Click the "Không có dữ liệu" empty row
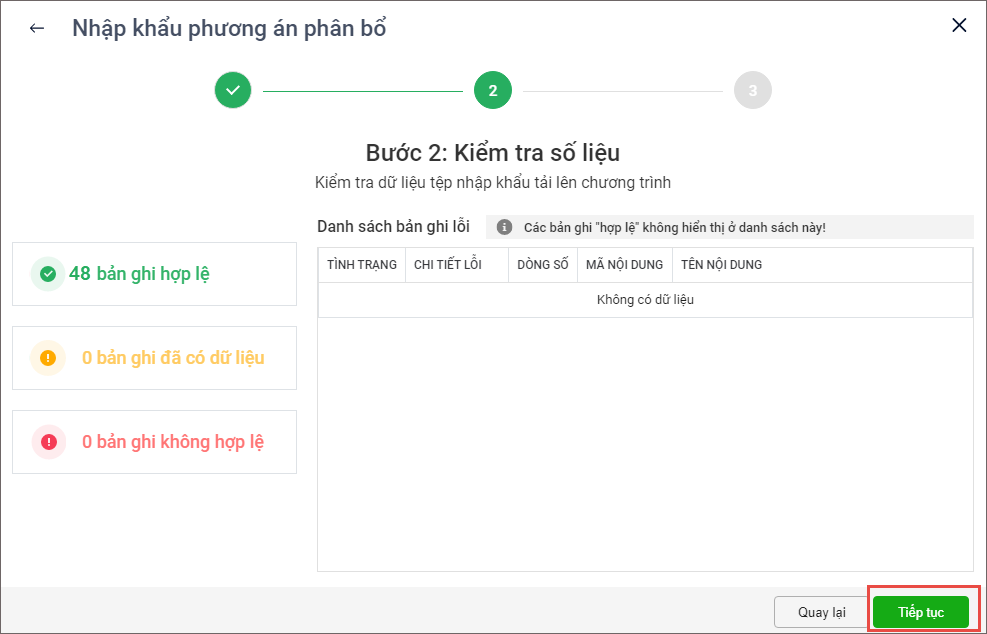Screen dimensions: 987x634 click(645, 300)
